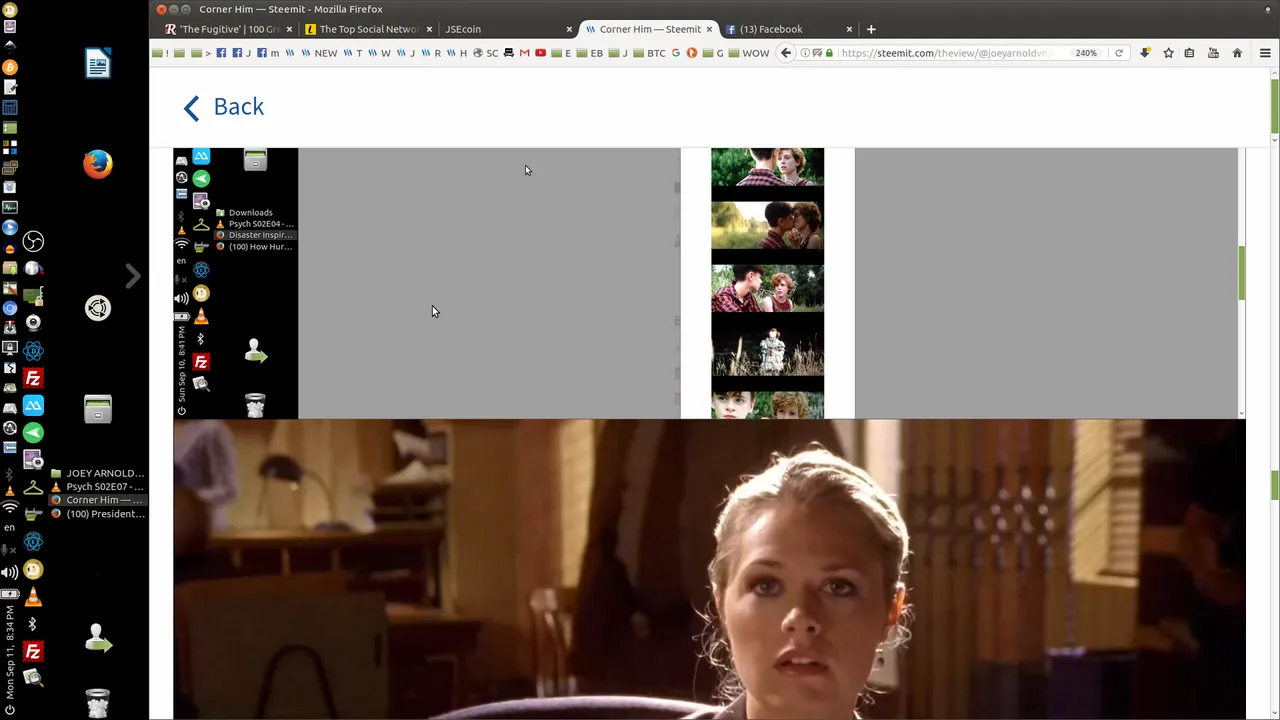Open the Gmail bookmark icon
This screenshot has width=1280, height=720.
pyautogui.click(x=524, y=53)
